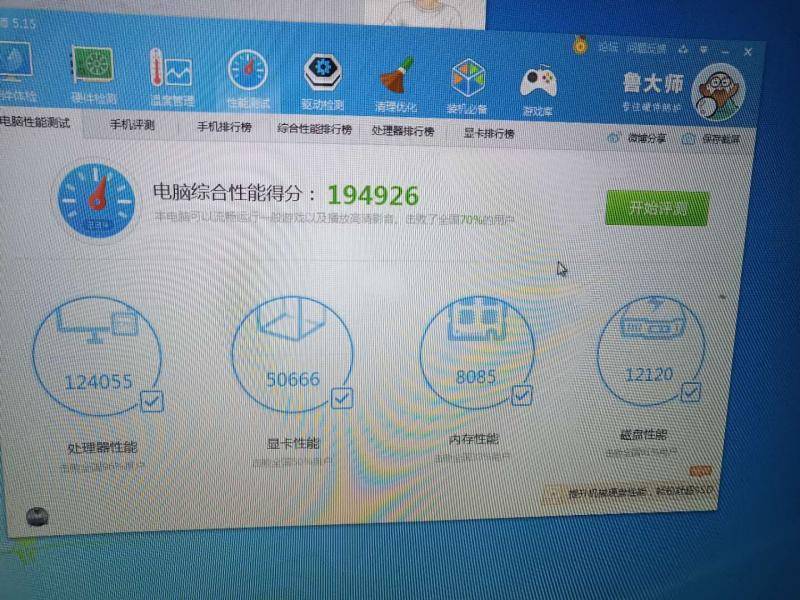
Task: Click the processor score 124055
Action: point(98,382)
